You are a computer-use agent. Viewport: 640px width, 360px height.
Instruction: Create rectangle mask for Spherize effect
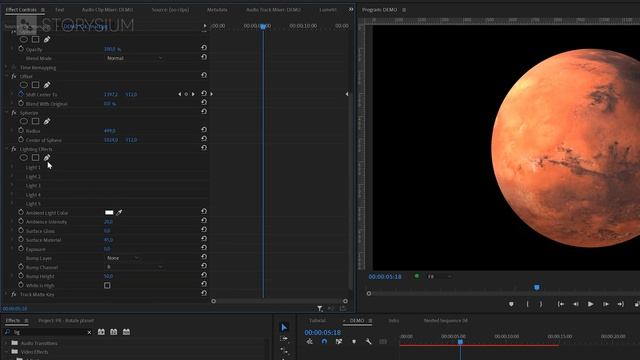tap(36, 121)
